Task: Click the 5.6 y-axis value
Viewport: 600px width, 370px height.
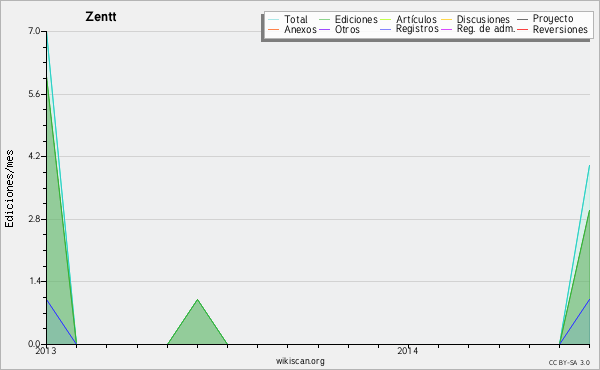Action: click(x=34, y=94)
